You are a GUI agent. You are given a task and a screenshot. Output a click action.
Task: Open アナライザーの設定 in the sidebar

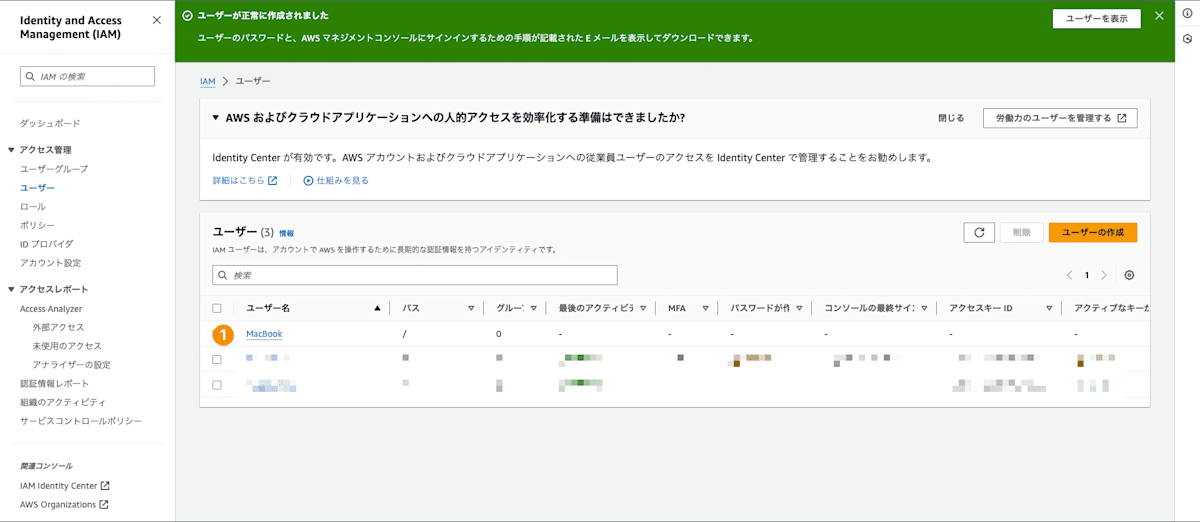pos(71,365)
